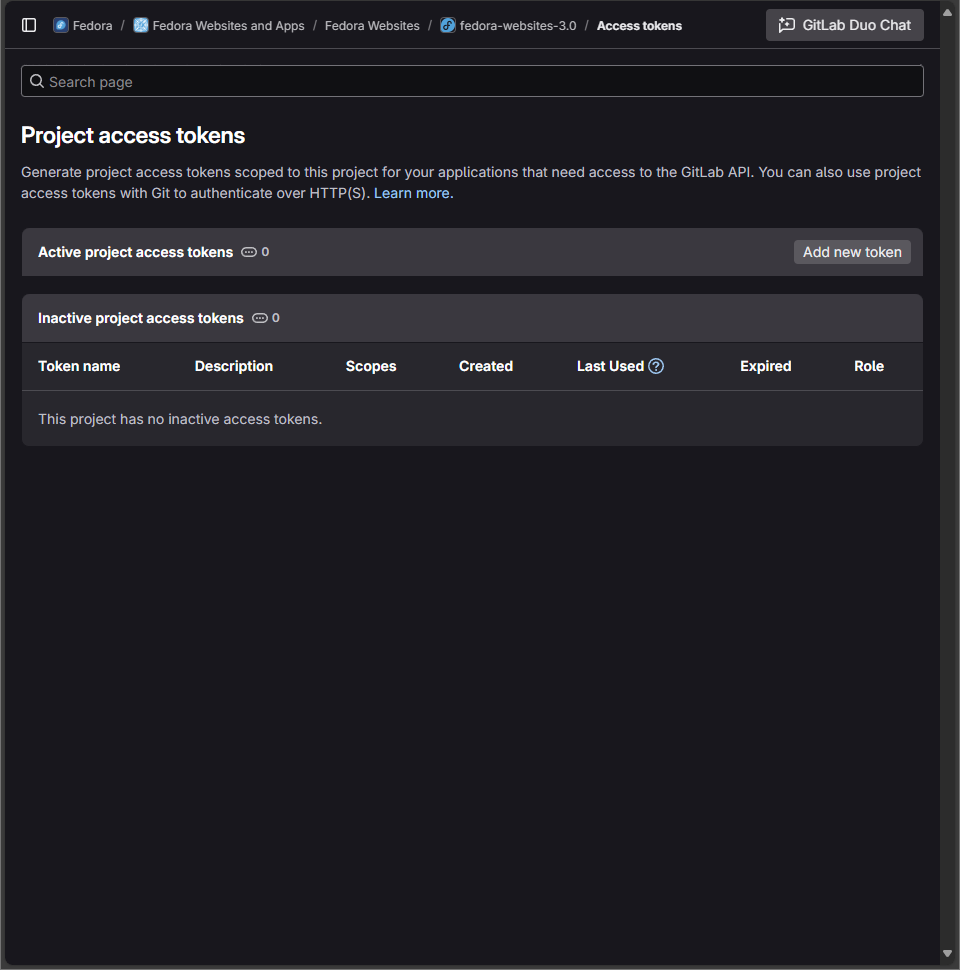Click the fedora-websites-3.0 project avatar icon

447,25
